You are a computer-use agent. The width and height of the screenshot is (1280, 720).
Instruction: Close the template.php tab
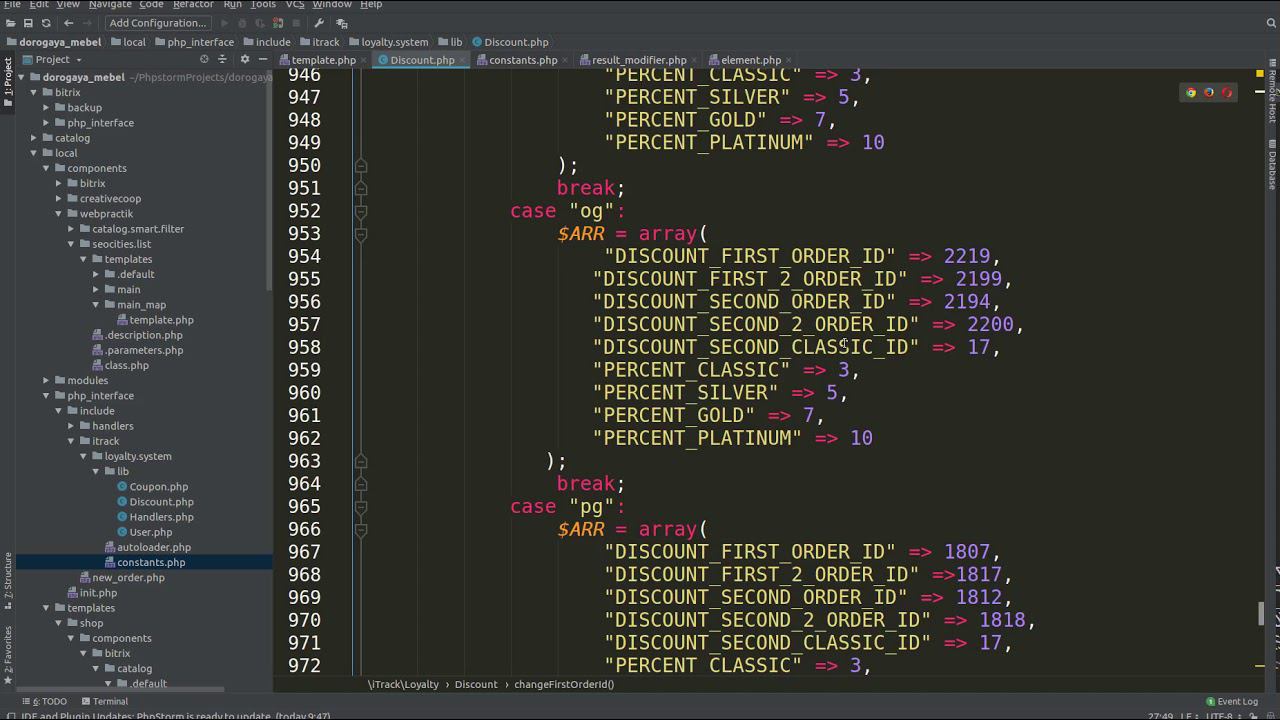coord(365,60)
